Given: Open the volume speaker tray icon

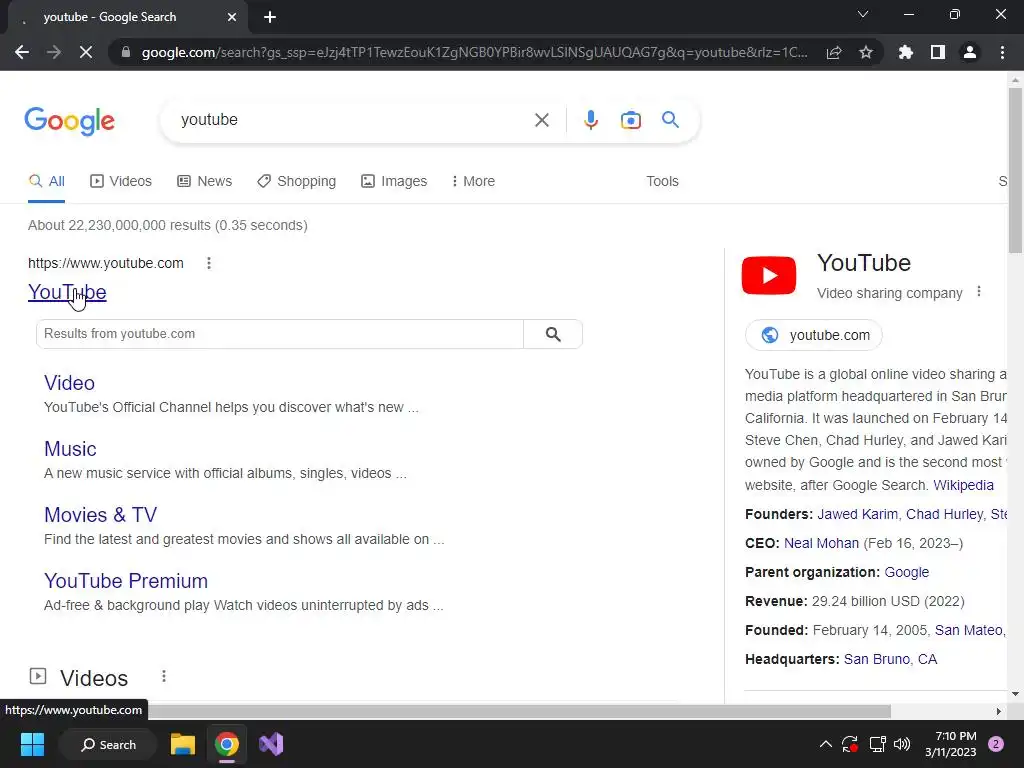Looking at the screenshot, I should (x=902, y=744).
